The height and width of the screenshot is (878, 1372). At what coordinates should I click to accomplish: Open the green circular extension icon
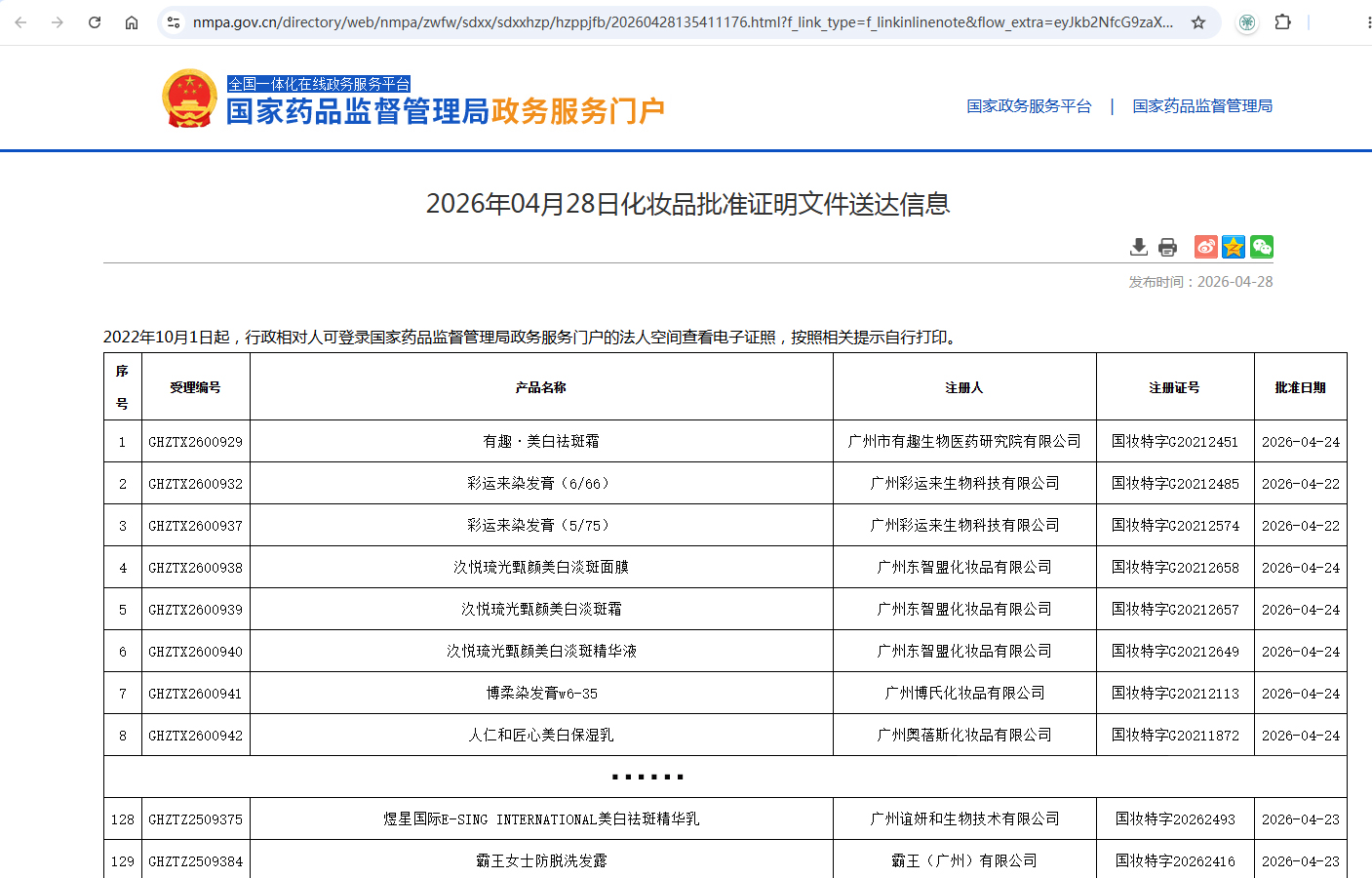1247,21
